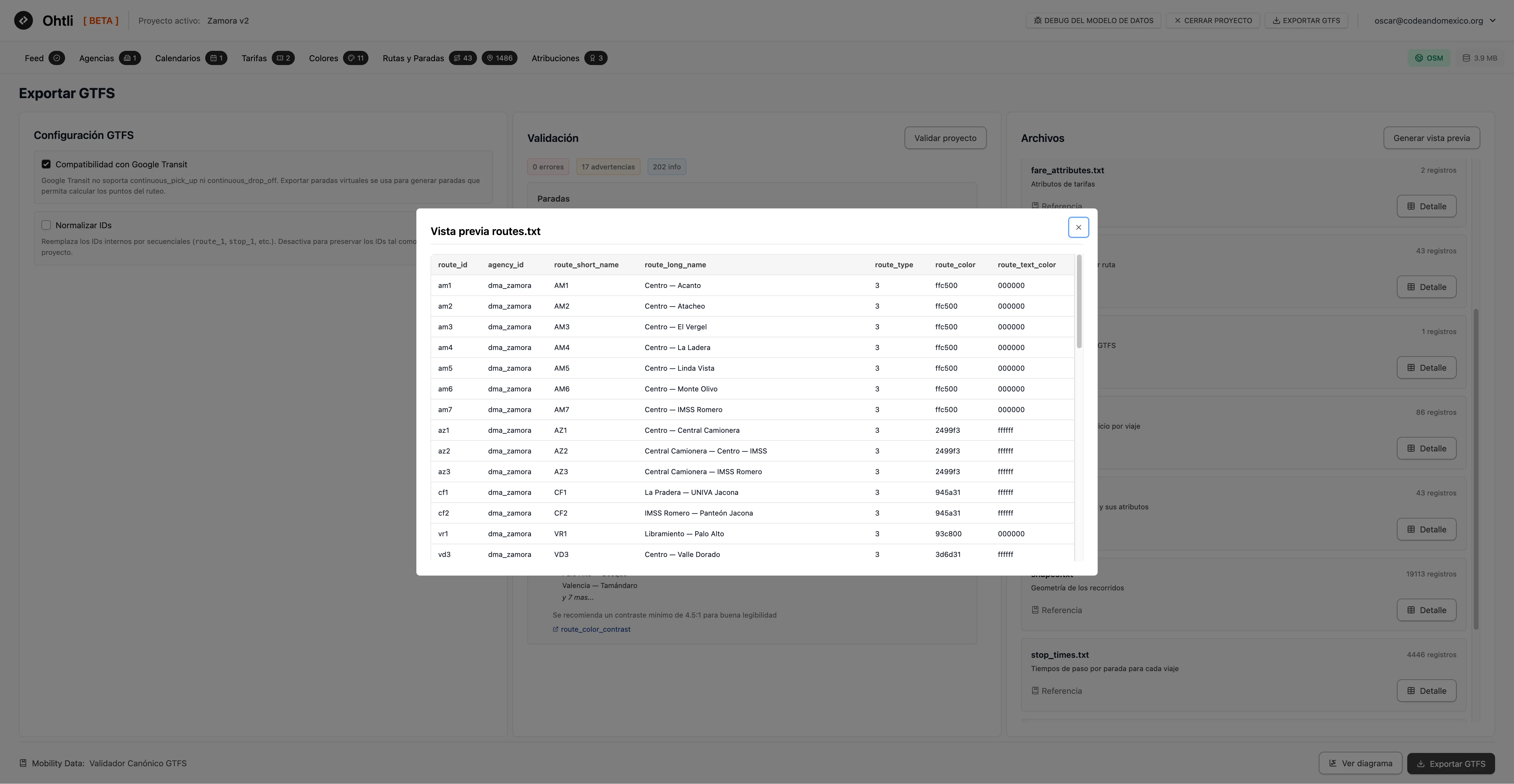Switch to the Feed tab

click(x=44, y=58)
